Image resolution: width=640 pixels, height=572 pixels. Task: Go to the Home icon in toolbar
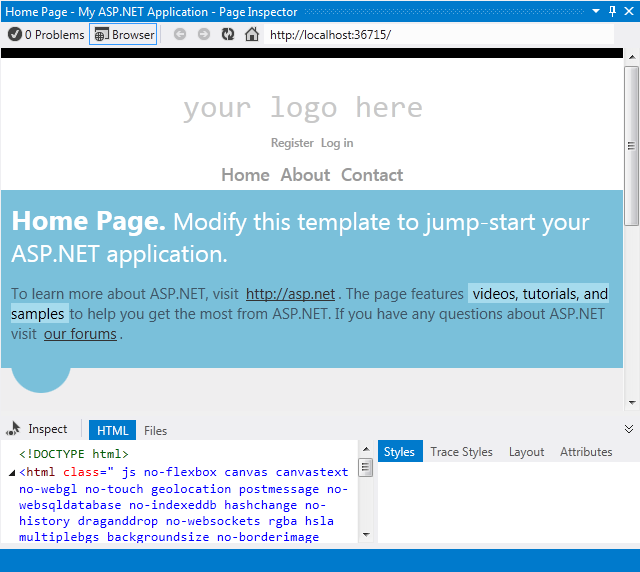[x=252, y=35]
